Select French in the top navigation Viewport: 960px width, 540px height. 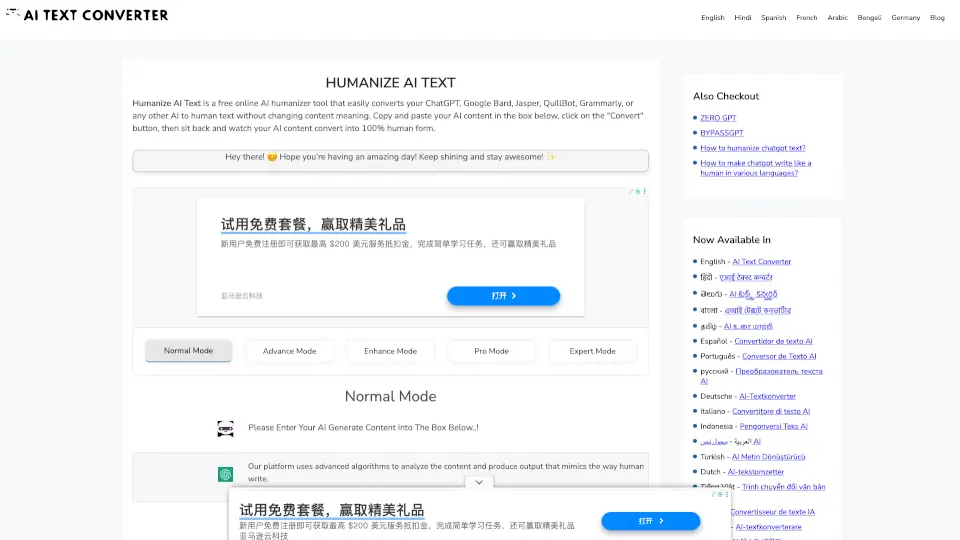coord(806,18)
